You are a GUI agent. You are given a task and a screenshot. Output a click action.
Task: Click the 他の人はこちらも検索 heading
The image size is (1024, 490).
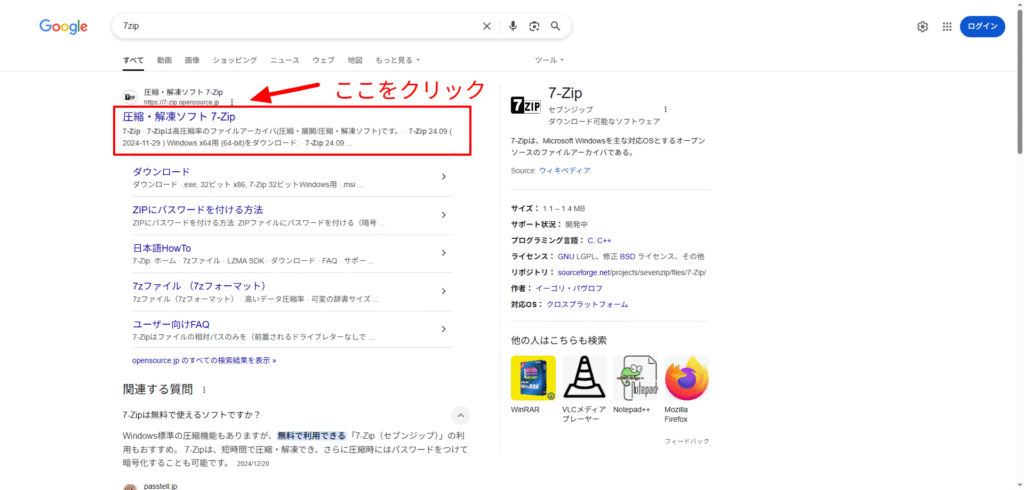click(x=559, y=340)
